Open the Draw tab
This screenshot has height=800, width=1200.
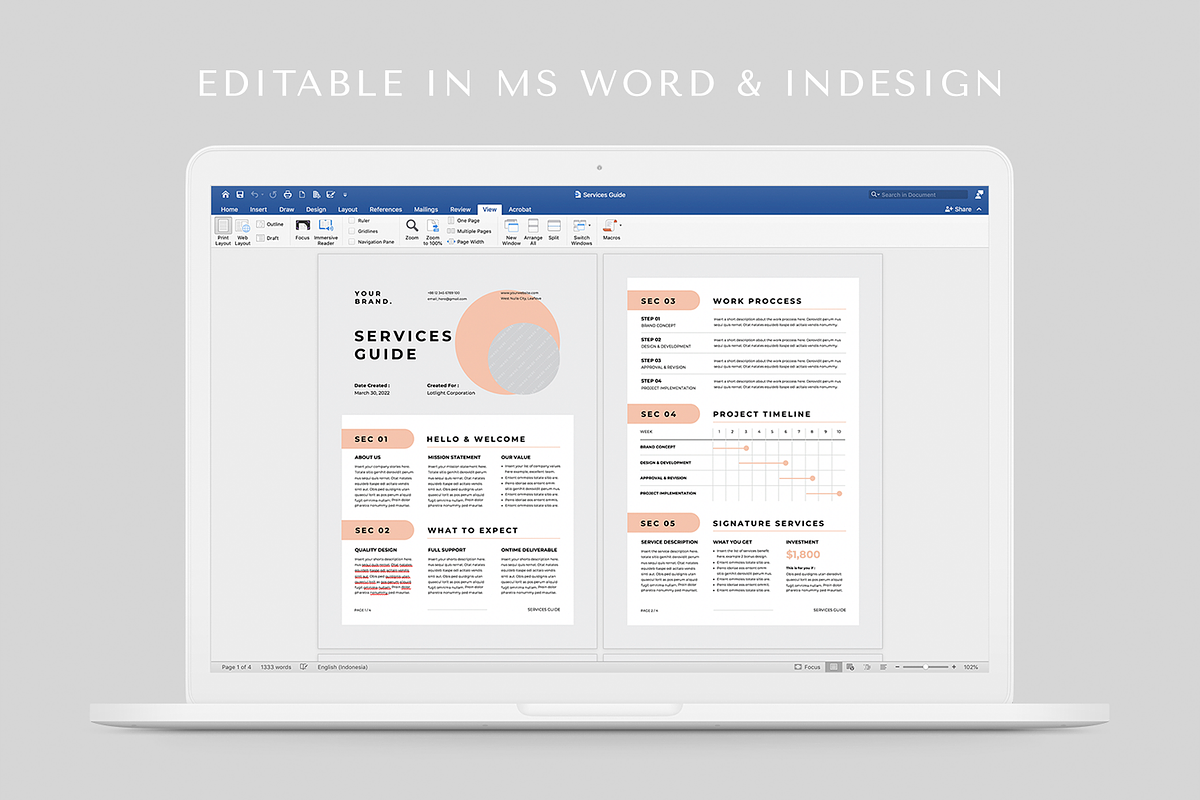(x=287, y=210)
